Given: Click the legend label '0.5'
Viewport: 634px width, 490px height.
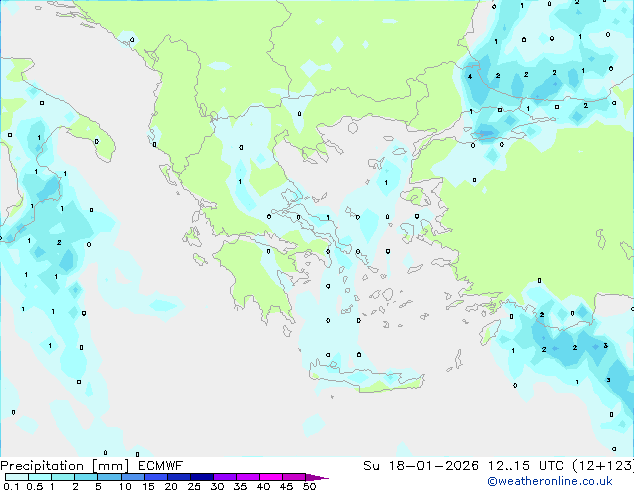Looking at the screenshot, I should (35, 486).
